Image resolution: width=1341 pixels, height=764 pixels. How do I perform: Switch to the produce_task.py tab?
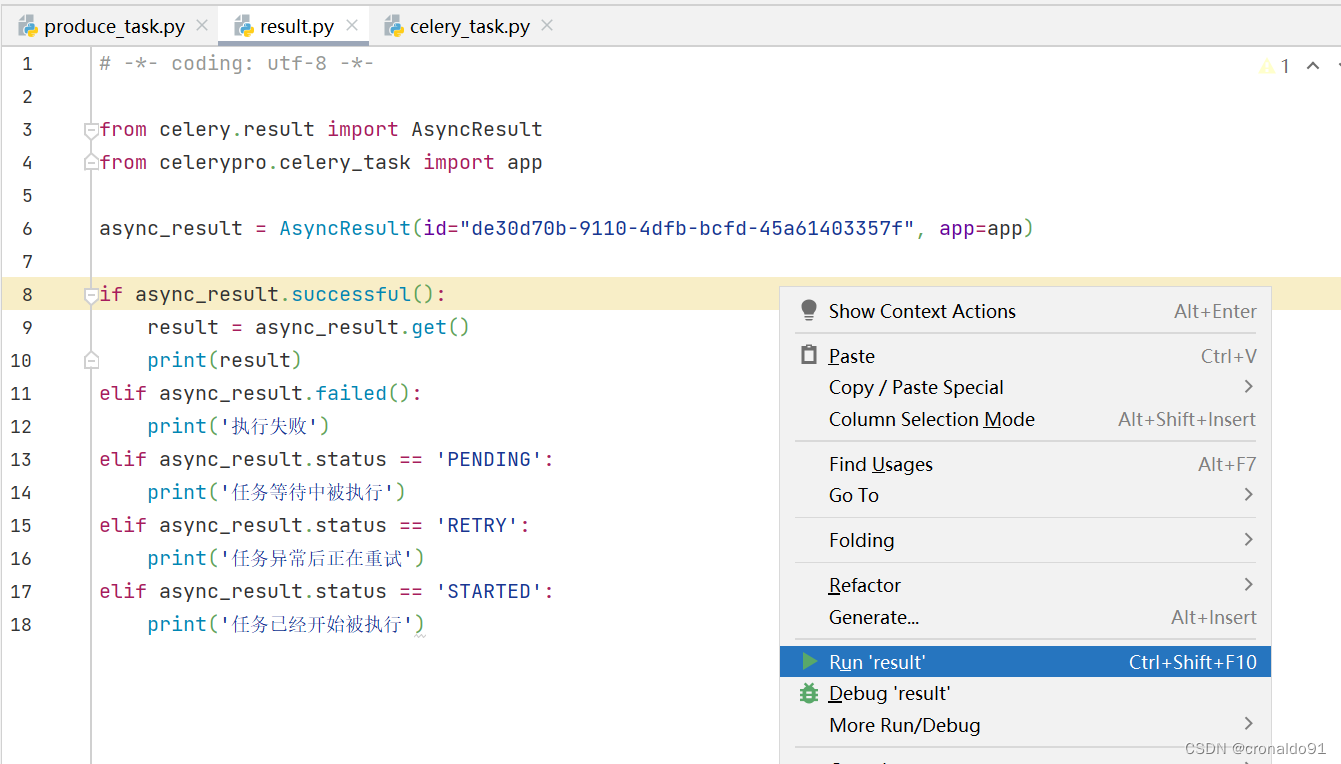pos(114,27)
